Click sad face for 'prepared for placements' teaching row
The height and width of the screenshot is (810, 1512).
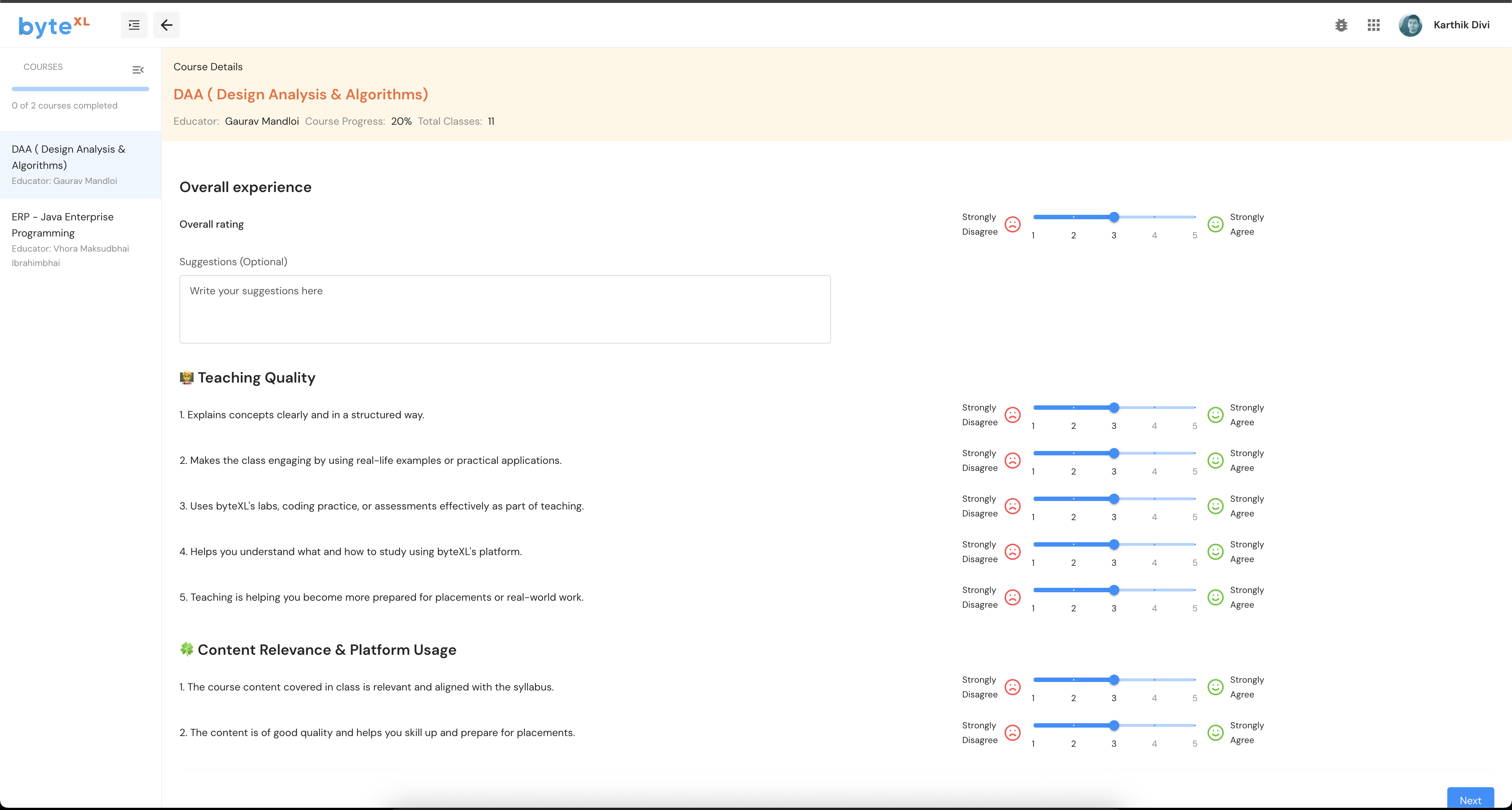coord(1013,597)
